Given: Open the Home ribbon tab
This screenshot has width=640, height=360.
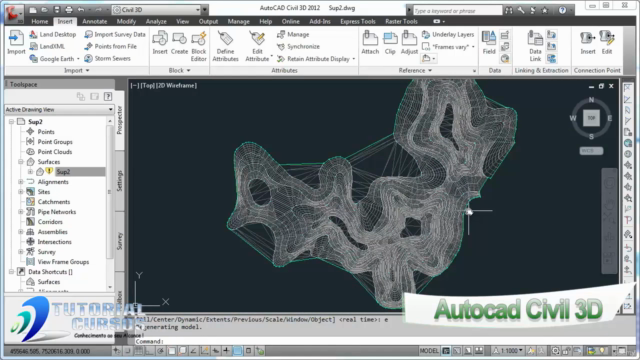Looking at the screenshot, I should click(x=40, y=21).
